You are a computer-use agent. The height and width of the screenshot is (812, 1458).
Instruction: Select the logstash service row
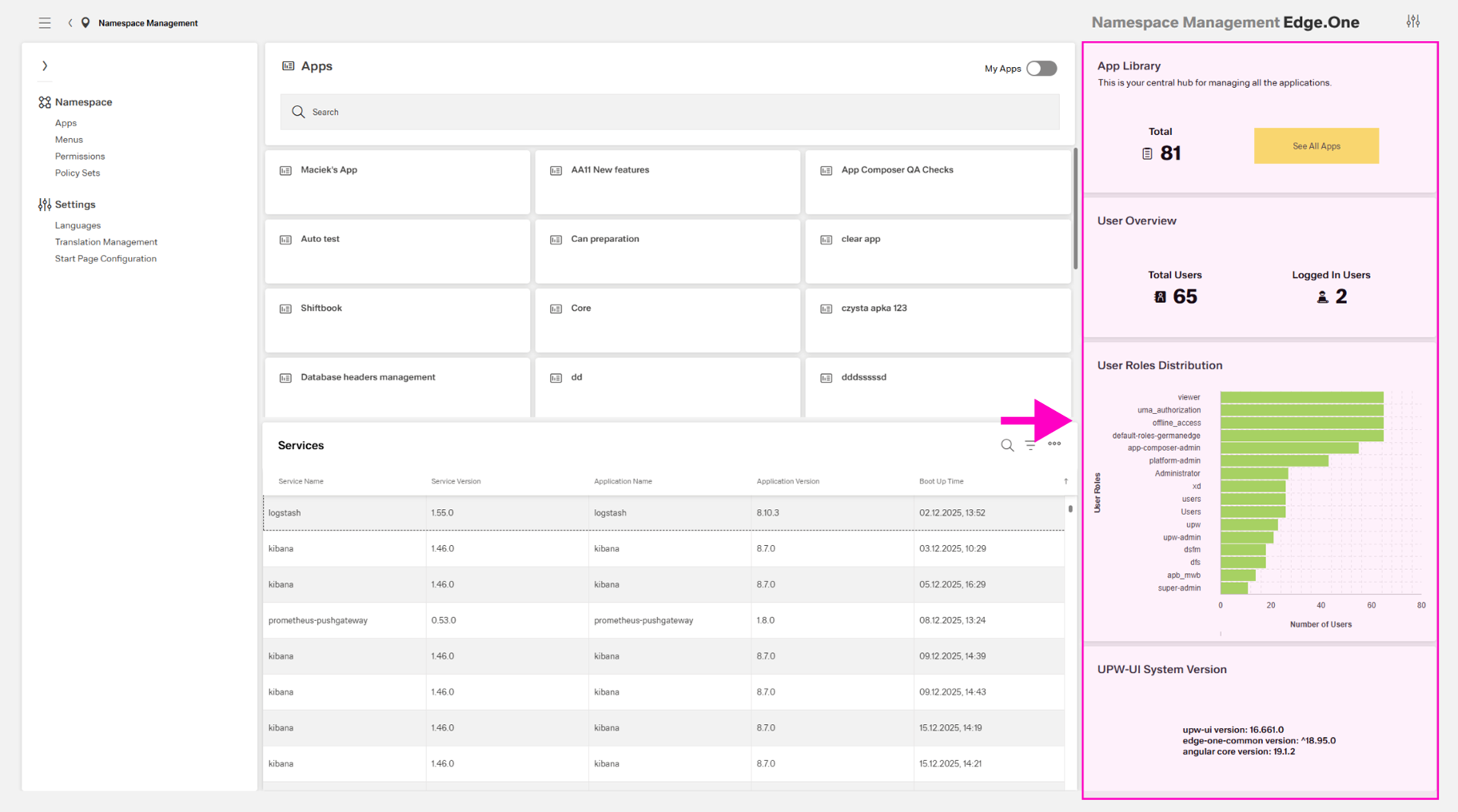(x=663, y=513)
